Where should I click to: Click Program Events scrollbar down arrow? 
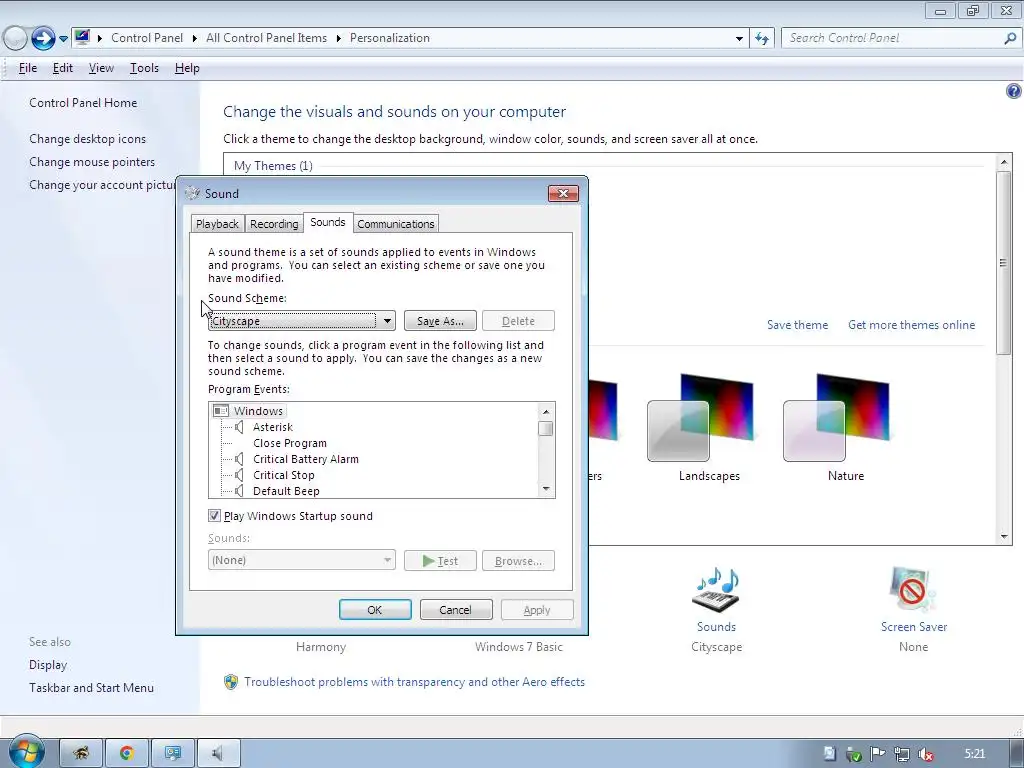pyautogui.click(x=546, y=489)
